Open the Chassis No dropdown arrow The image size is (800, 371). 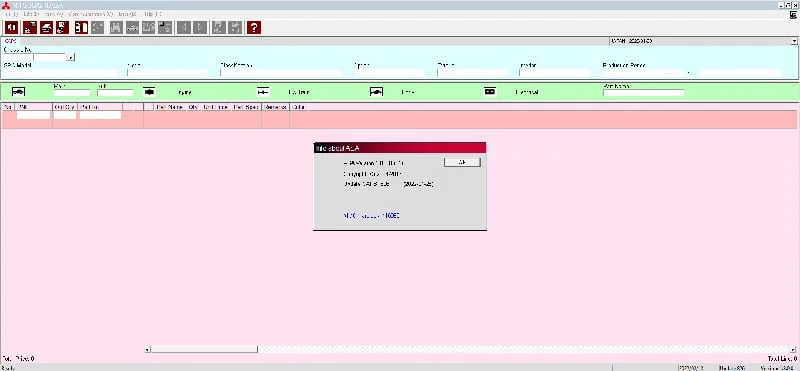pos(70,57)
